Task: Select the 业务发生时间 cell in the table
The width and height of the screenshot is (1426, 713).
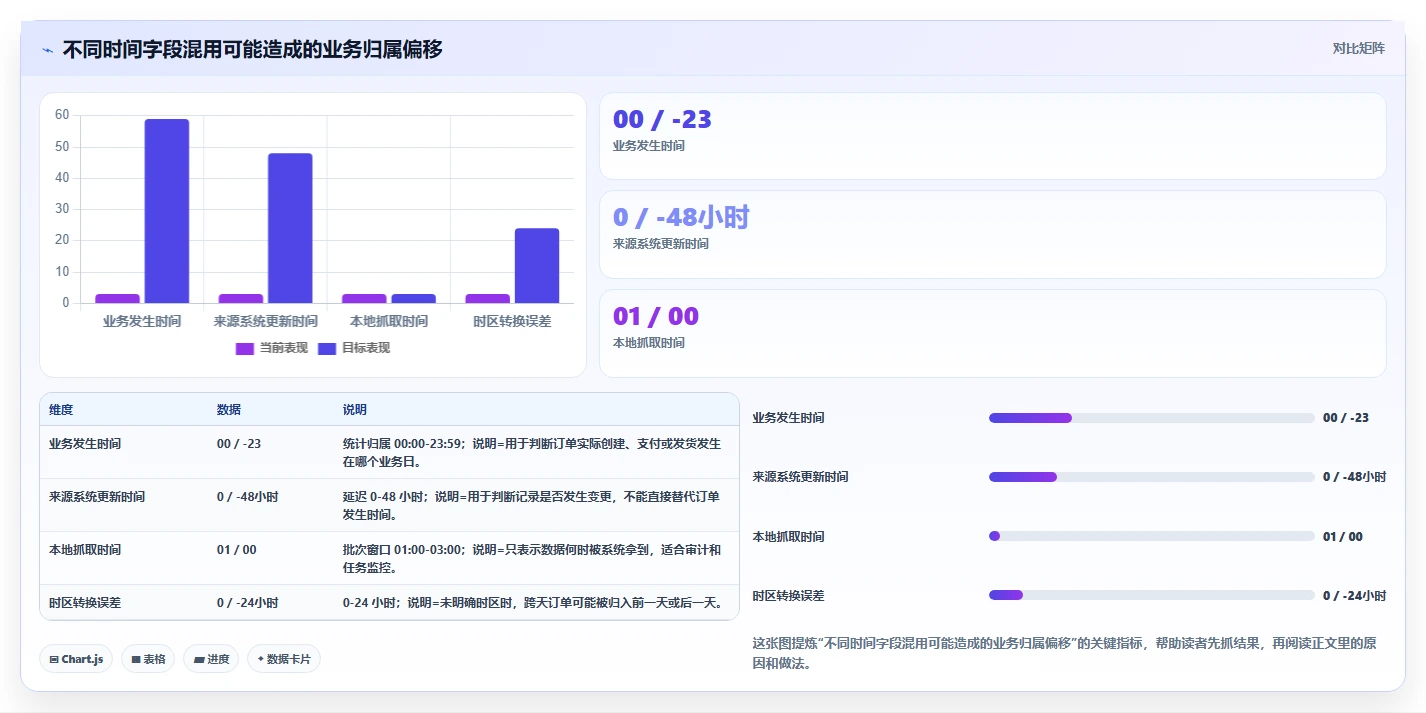Action: tap(85, 443)
